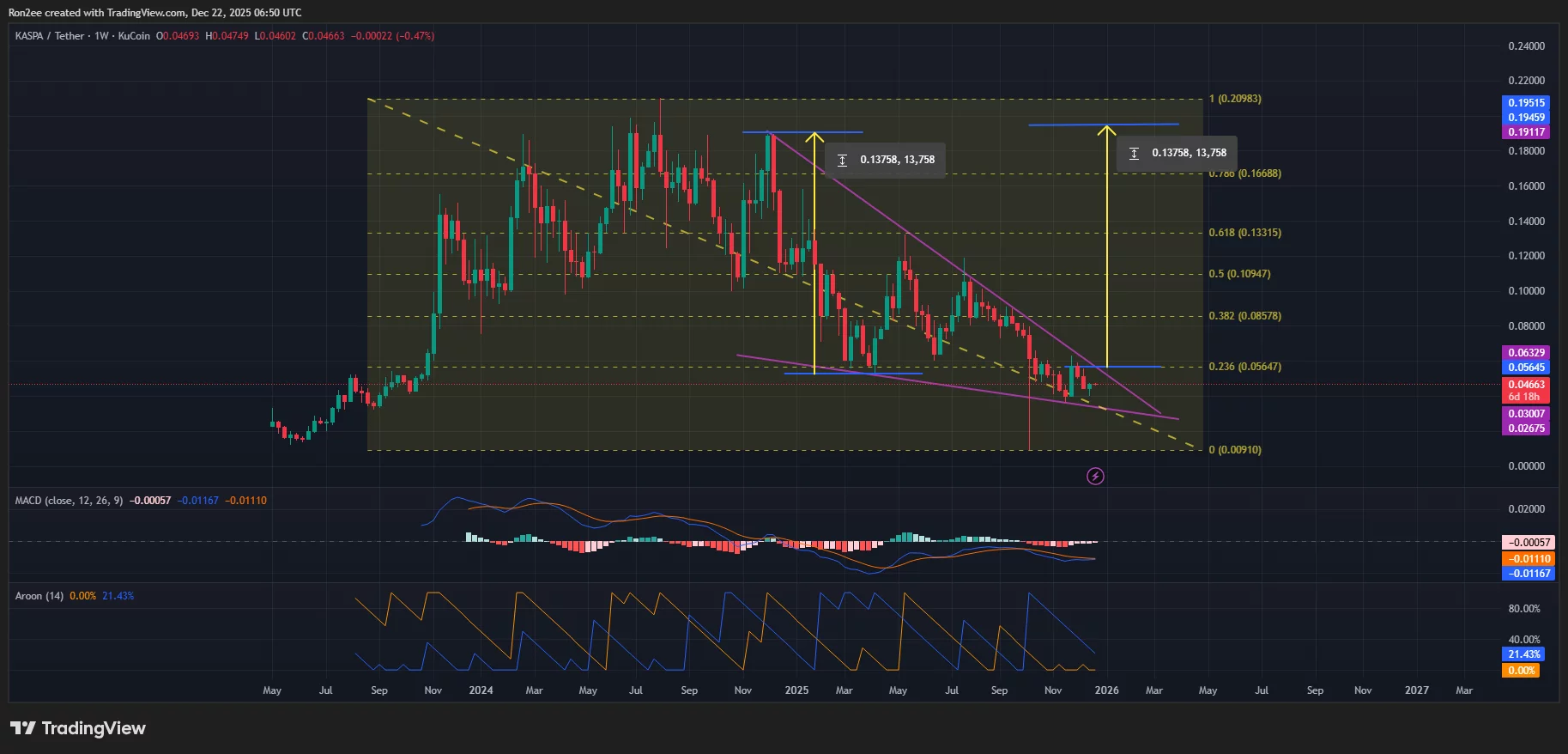Click the ruler icon in left 0.13758 label
The image size is (1568, 754).
point(842,160)
